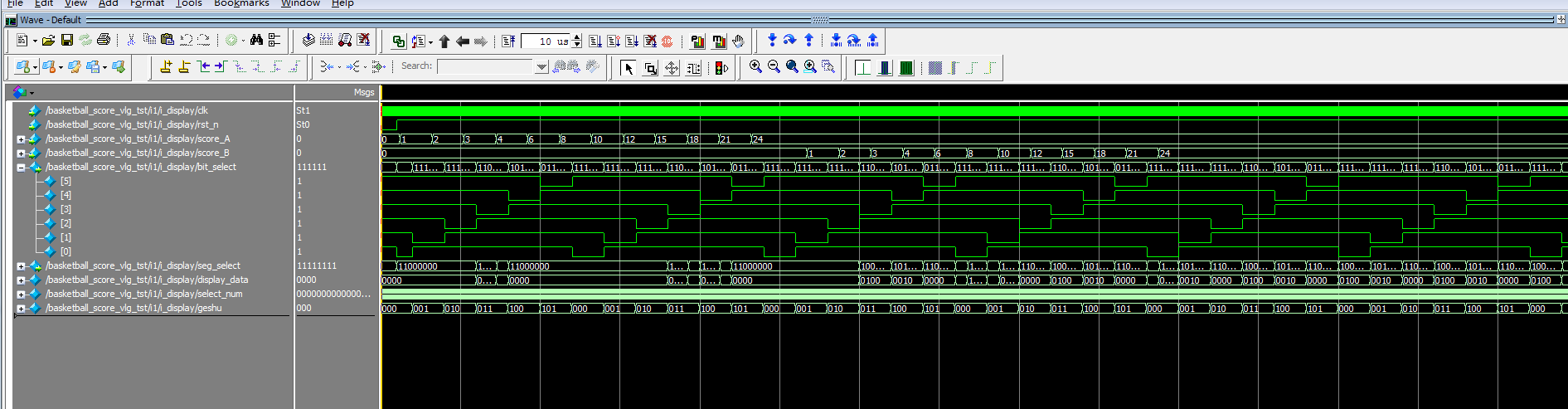Expand the score_B signal
Viewport: 1568px width, 409px height.
21,153
